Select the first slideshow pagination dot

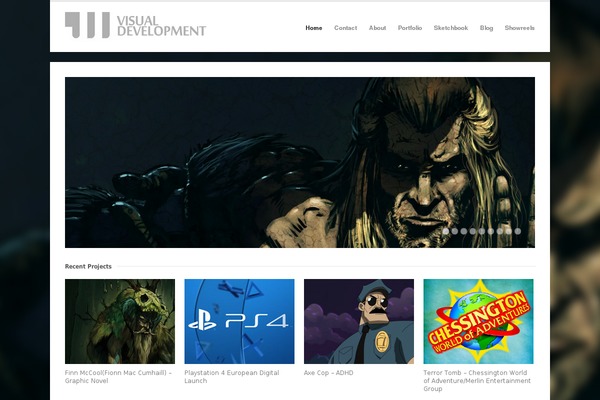pyautogui.click(x=446, y=231)
